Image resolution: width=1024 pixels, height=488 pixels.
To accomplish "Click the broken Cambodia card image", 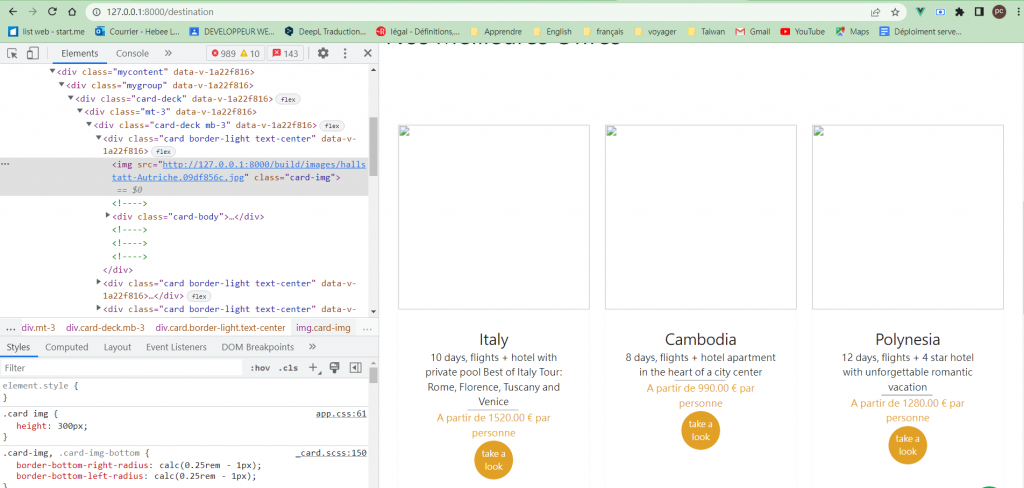I will click(701, 217).
